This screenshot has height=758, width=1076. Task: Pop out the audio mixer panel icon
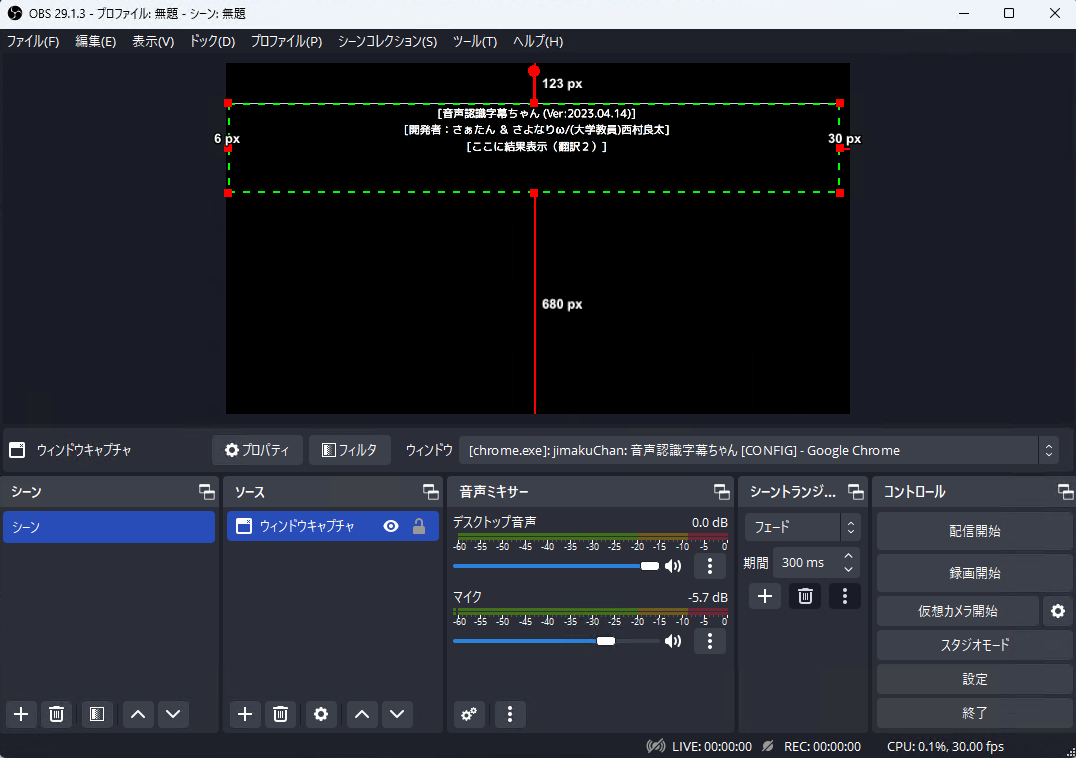click(721, 491)
